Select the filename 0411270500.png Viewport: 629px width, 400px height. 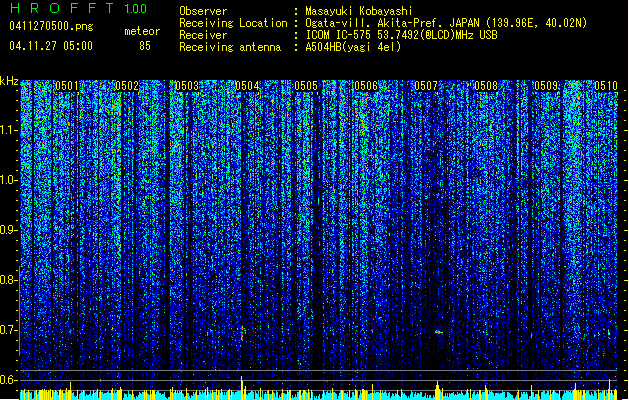pyautogui.click(x=51, y=26)
